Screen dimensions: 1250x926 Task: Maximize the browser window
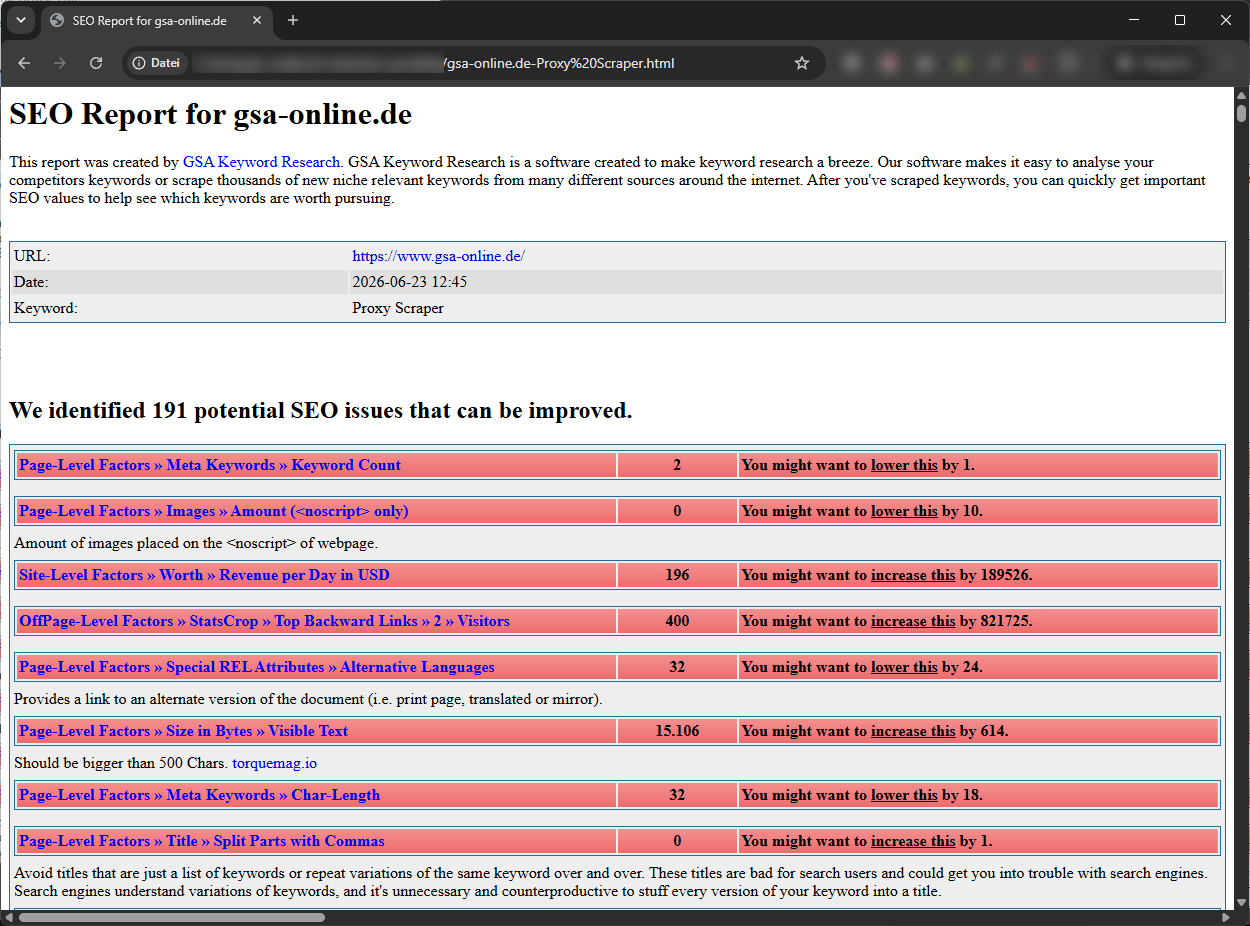(1180, 20)
